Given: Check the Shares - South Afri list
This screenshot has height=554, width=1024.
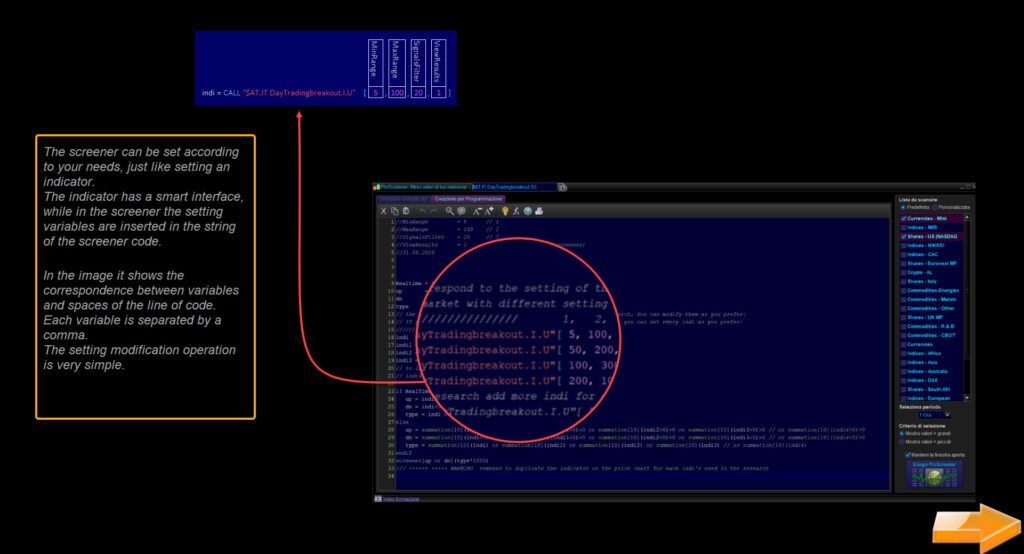Looking at the screenshot, I should [904, 389].
